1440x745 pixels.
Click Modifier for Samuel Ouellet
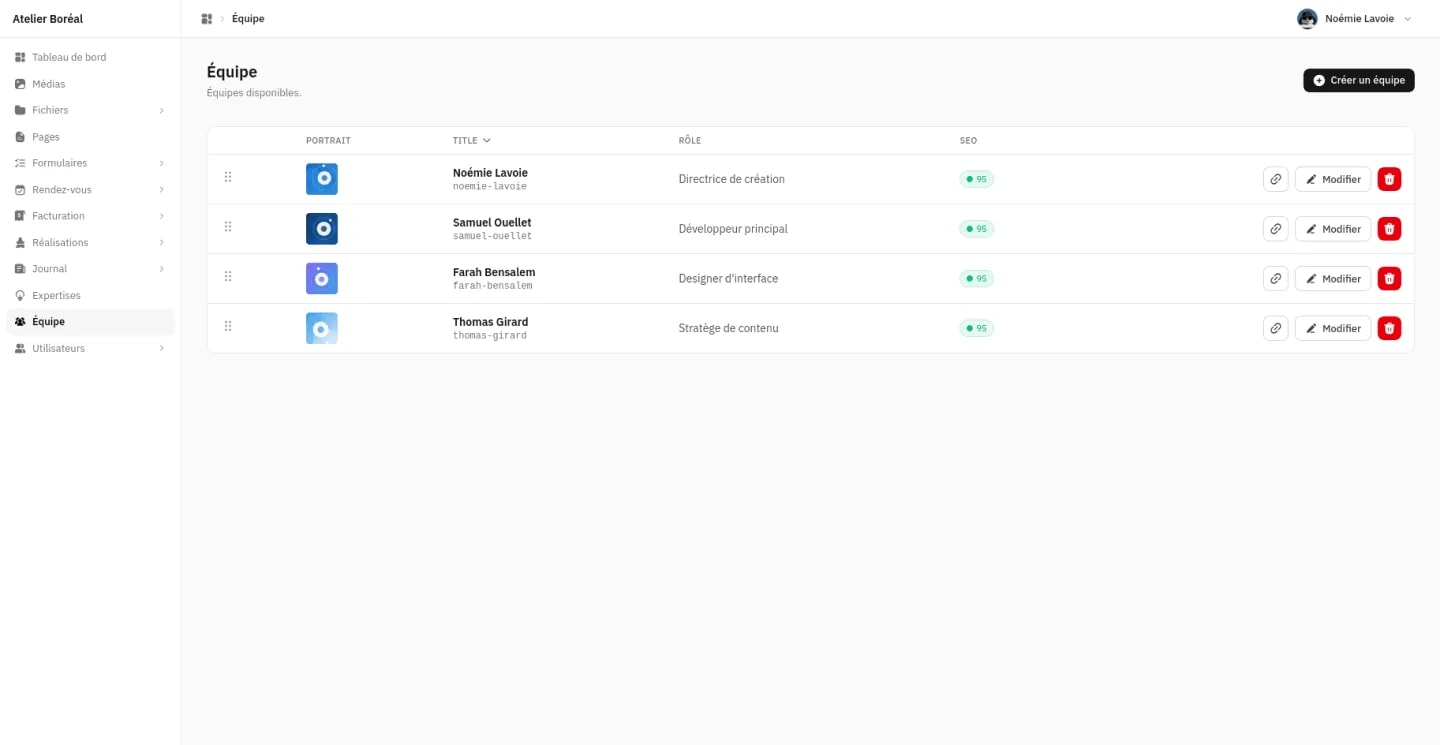click(1333, 229)
